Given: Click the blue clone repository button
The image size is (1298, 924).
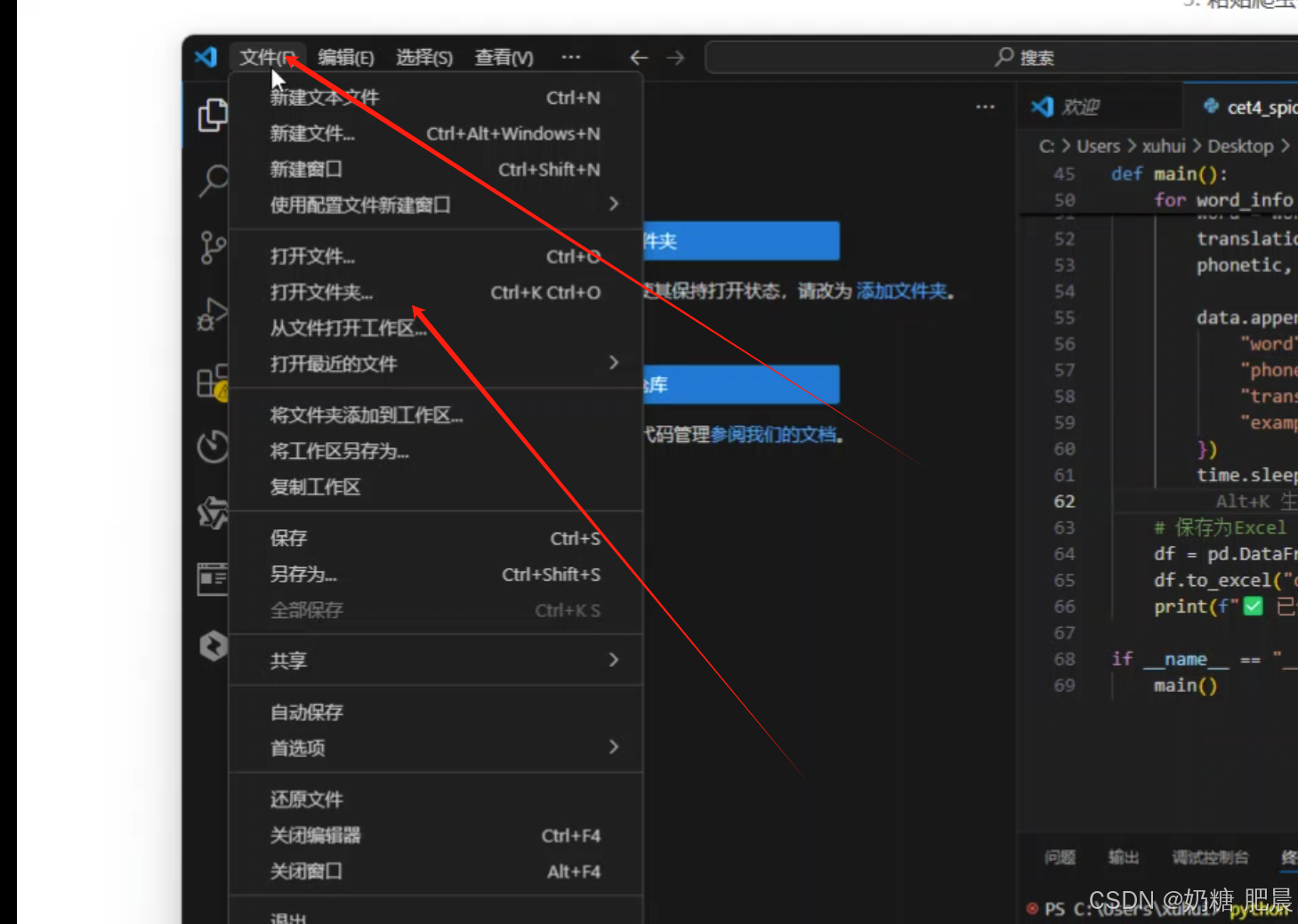Looking at the screenshot, I should point(740,384).
